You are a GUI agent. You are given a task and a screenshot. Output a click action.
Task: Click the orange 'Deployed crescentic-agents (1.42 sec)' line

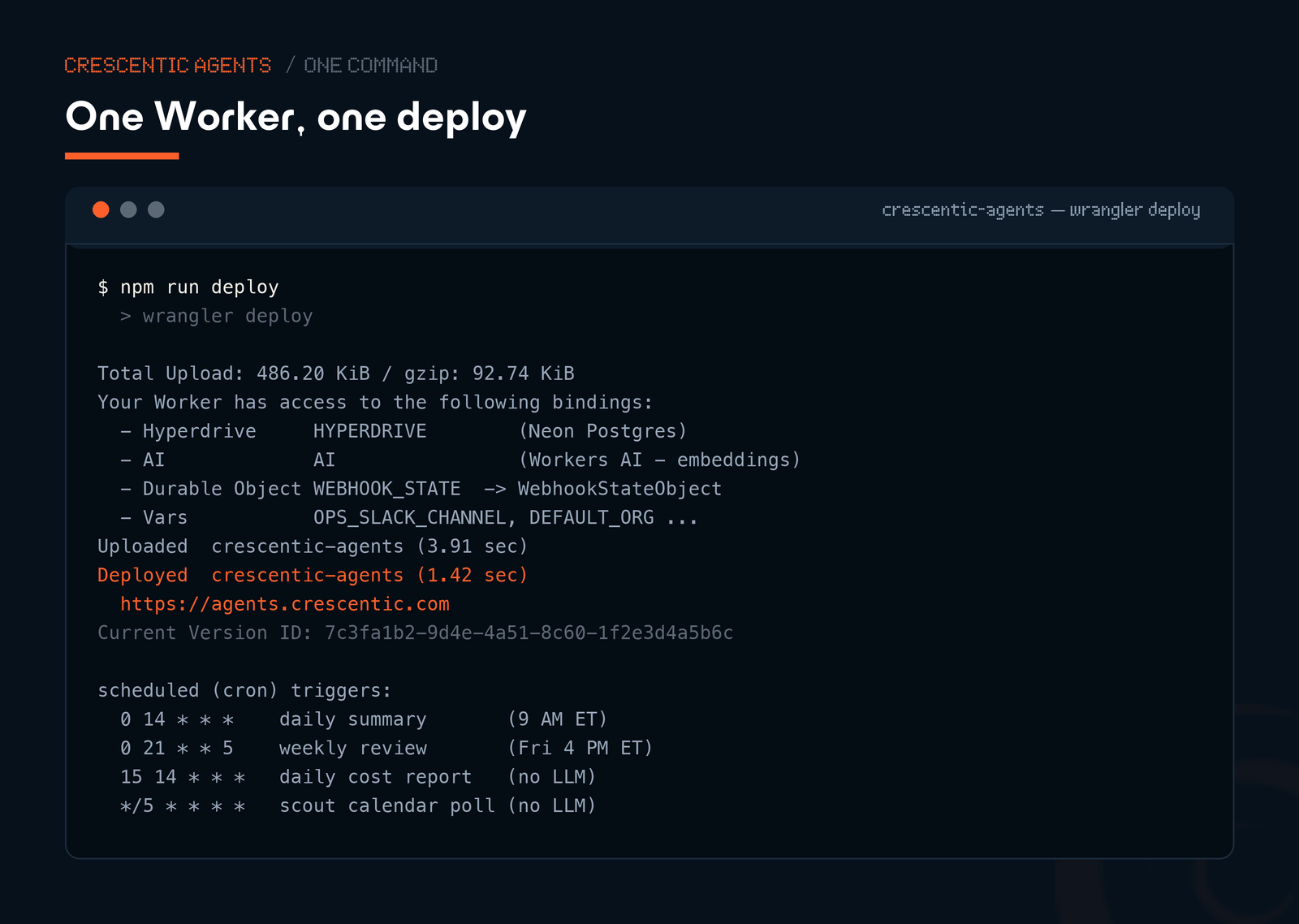click(313, 576)
